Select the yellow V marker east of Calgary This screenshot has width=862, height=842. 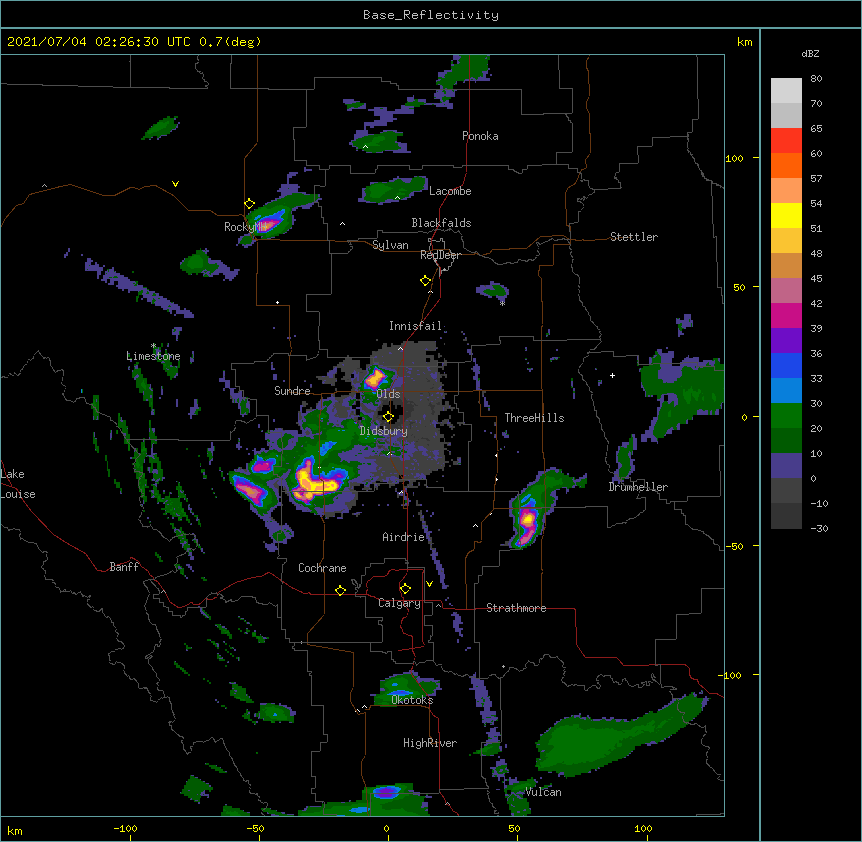(429, 584)
